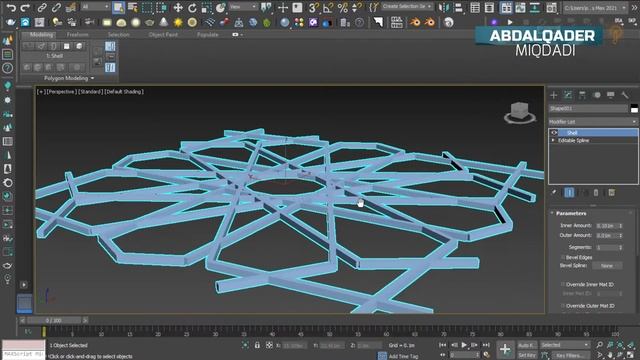Select the Select and Link tool
640x360 pixels.
click(x=42, y=7)
